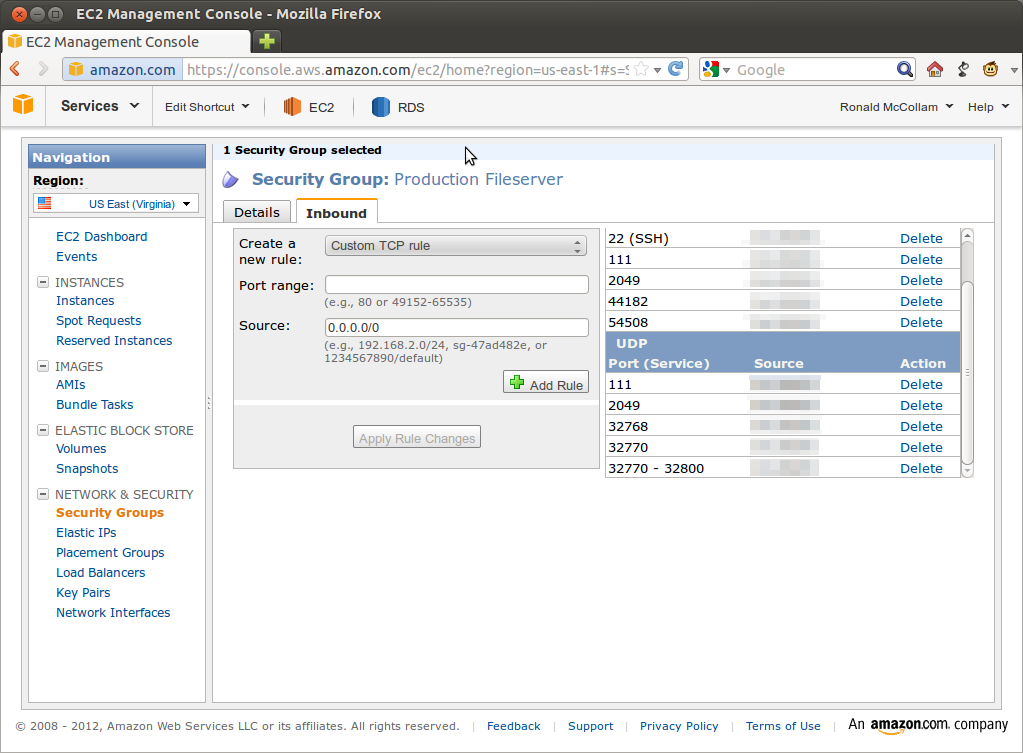This screenshot has width=1023, height=753.
Task: Select the EC2 Management Console browser tab
Action: click(126, 42)
